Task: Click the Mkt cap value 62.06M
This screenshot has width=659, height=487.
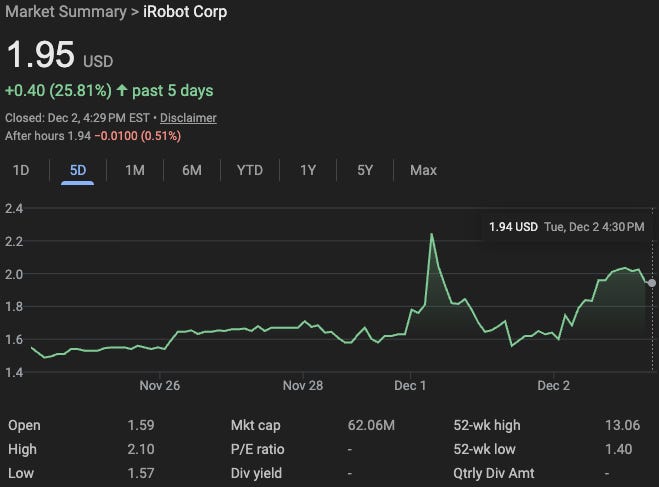Action: [372, 425]
